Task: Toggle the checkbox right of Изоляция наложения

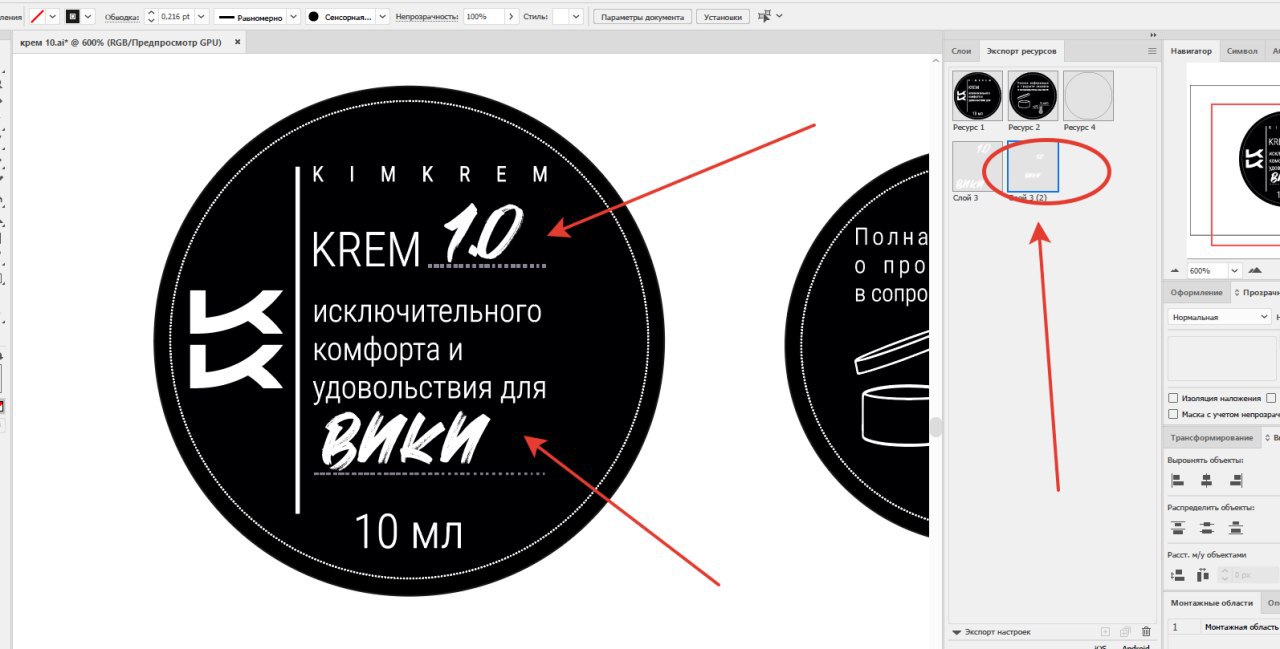Action: 1272,398
